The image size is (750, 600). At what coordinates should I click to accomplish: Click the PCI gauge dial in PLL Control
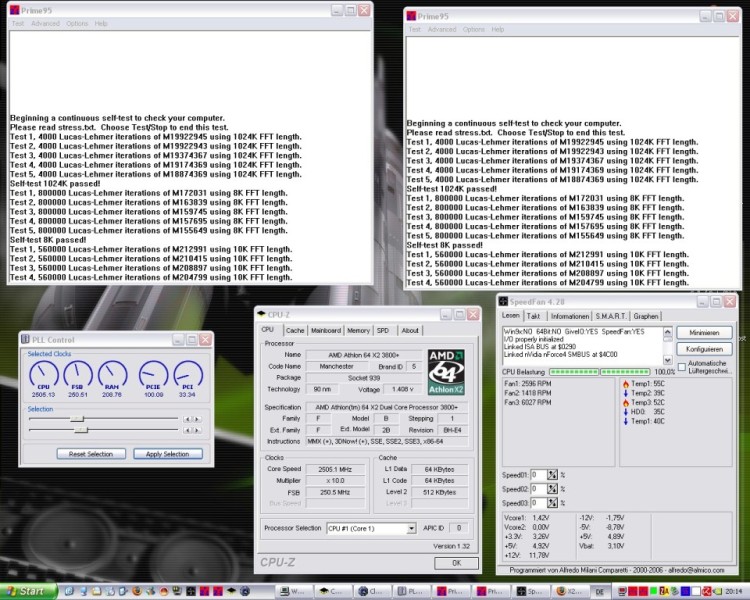click(x=188, y=375)
